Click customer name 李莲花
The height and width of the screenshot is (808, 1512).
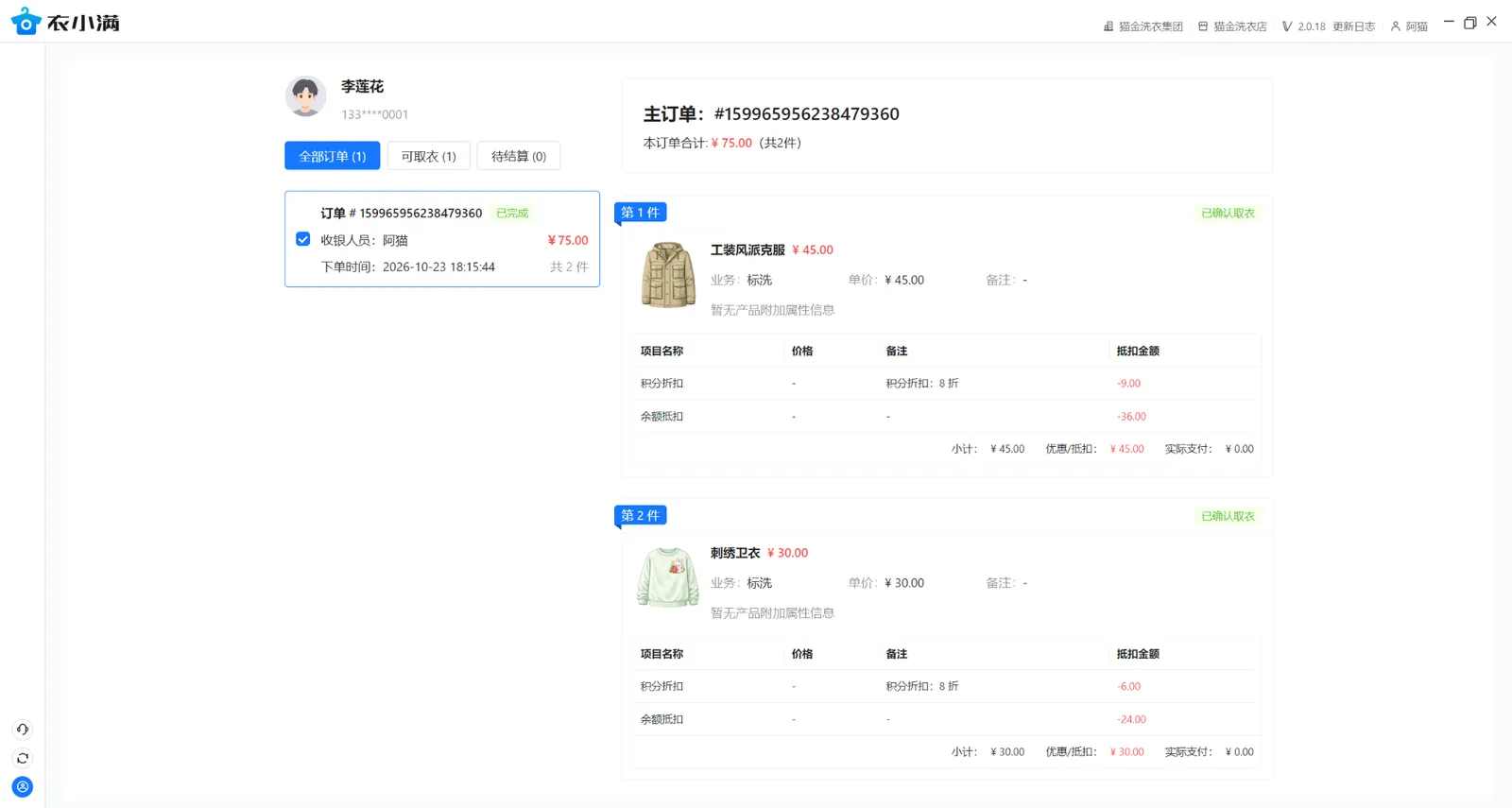click(362, 86)
